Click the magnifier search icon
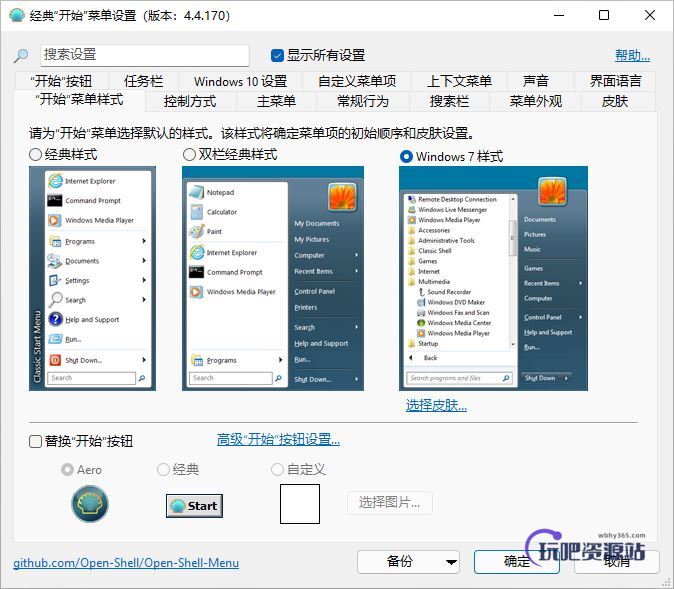The image size is (674, 589). coord(21,55)
